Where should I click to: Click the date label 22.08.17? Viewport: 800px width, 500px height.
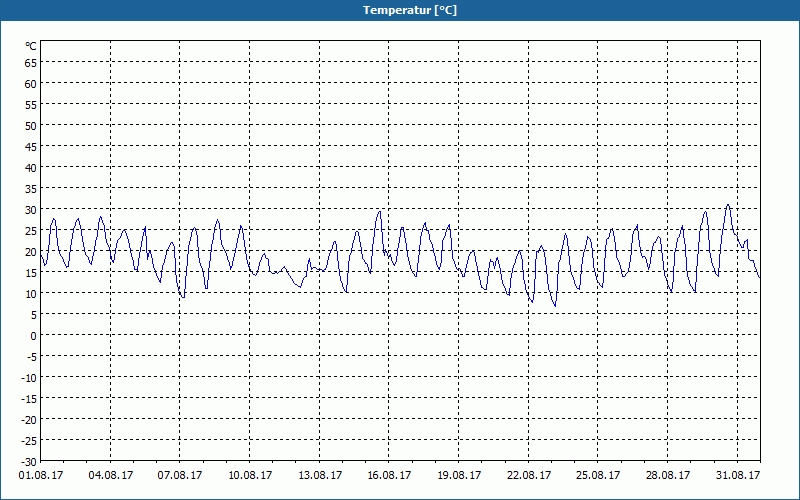tap(529, 475)
